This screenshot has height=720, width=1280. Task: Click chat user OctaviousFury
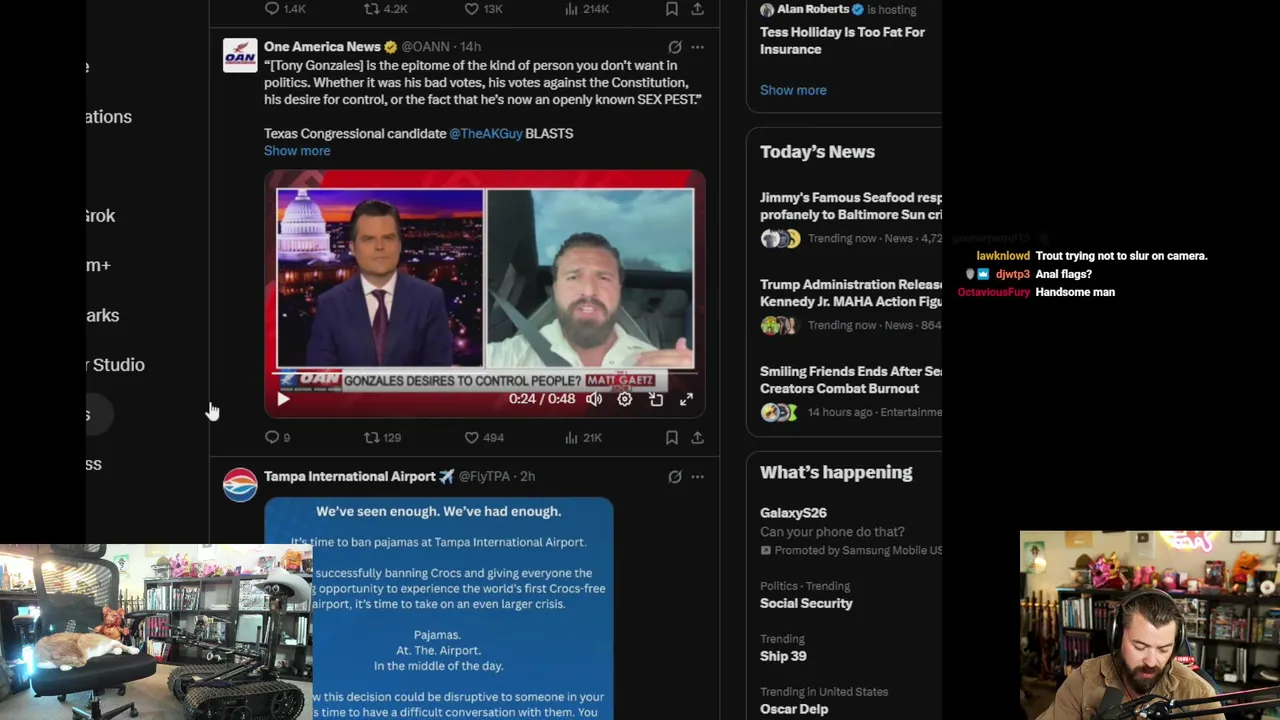[993, 292]
